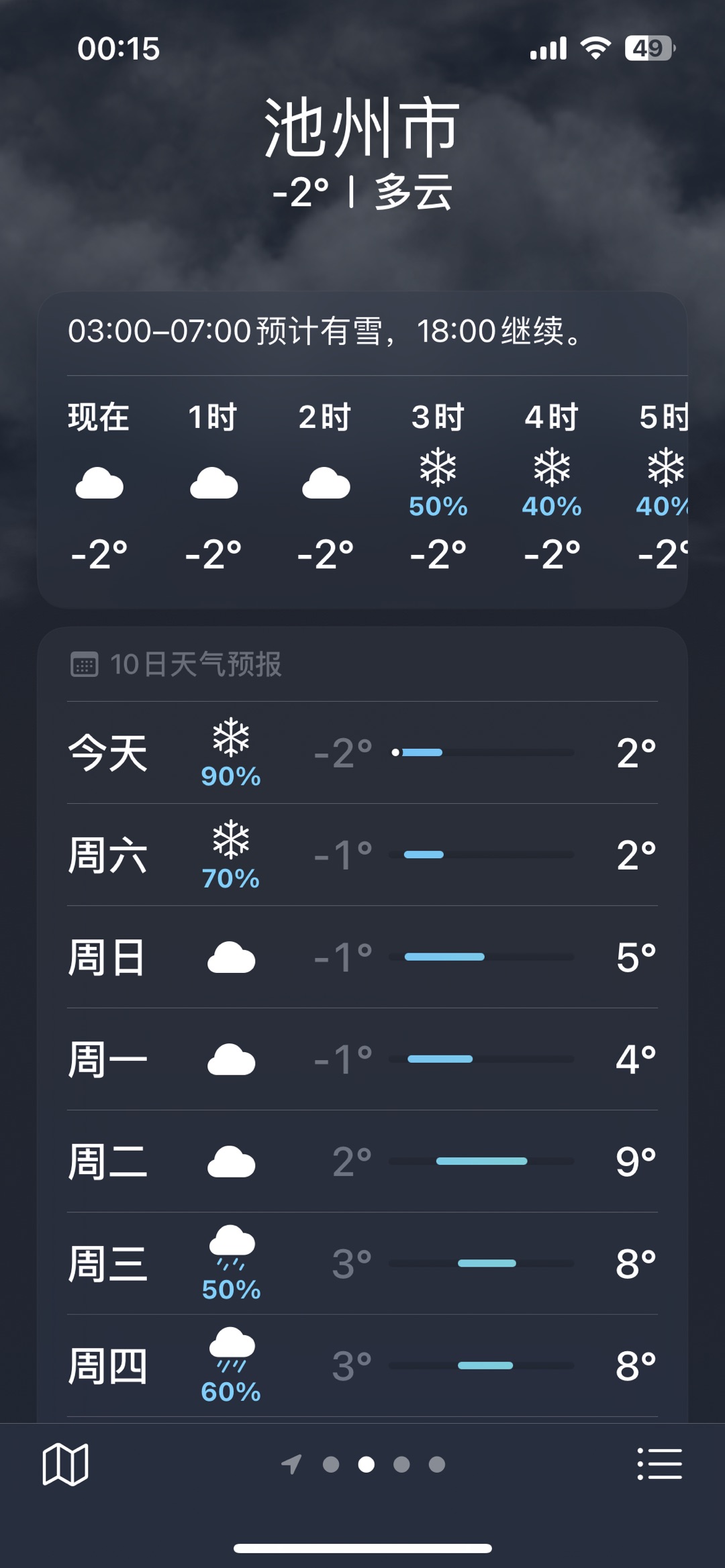The height and width of the screenshot is (1568, 725).
Task: Open the weather map icon
Action: coord(65,1464)
